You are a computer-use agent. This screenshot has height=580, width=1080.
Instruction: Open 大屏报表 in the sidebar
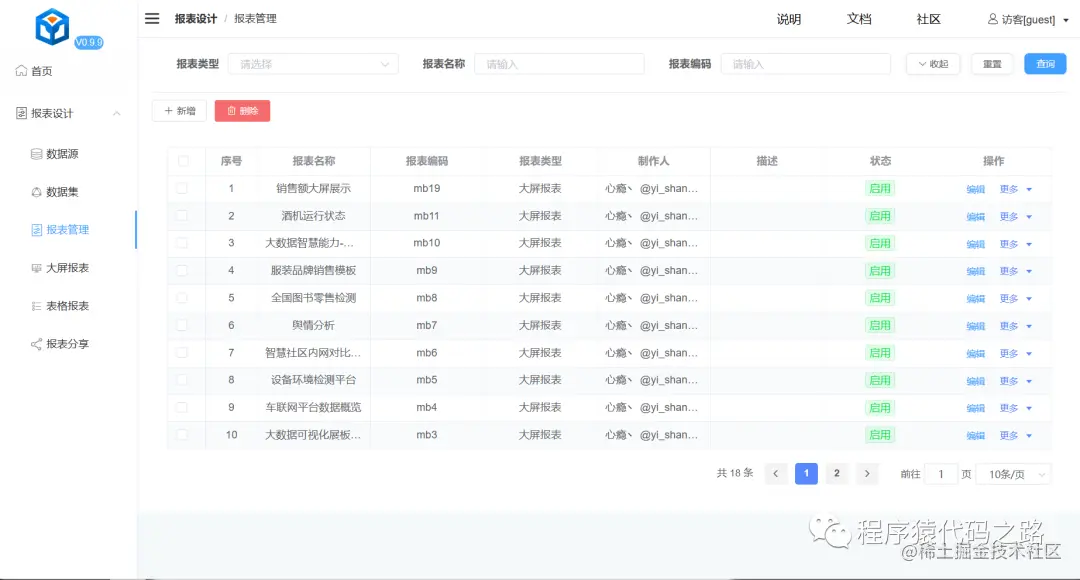point(60,268)
